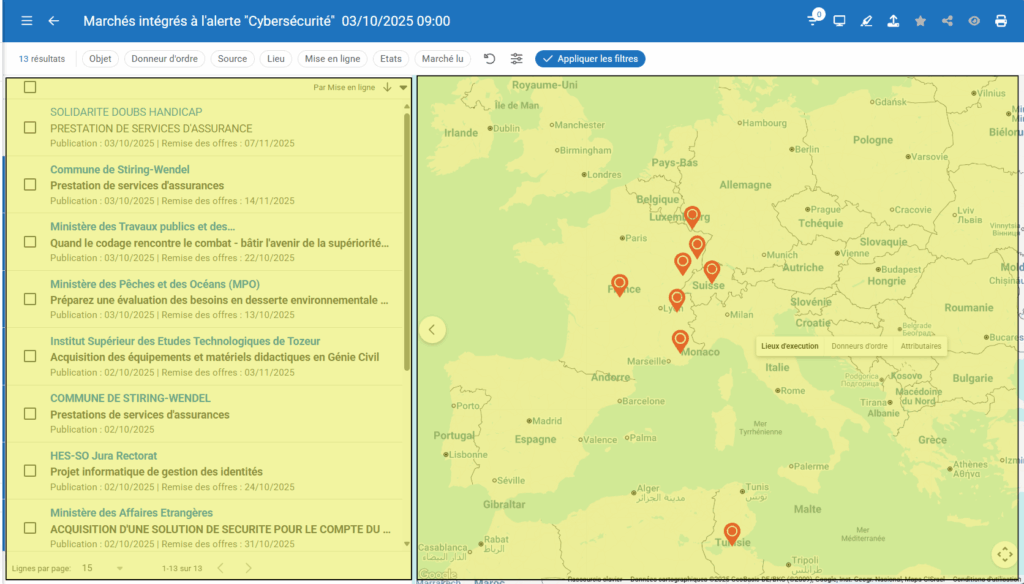The image size is (1024, 584).
Task: Open advanced filter settings sliders icon
Action: [517, 59]
